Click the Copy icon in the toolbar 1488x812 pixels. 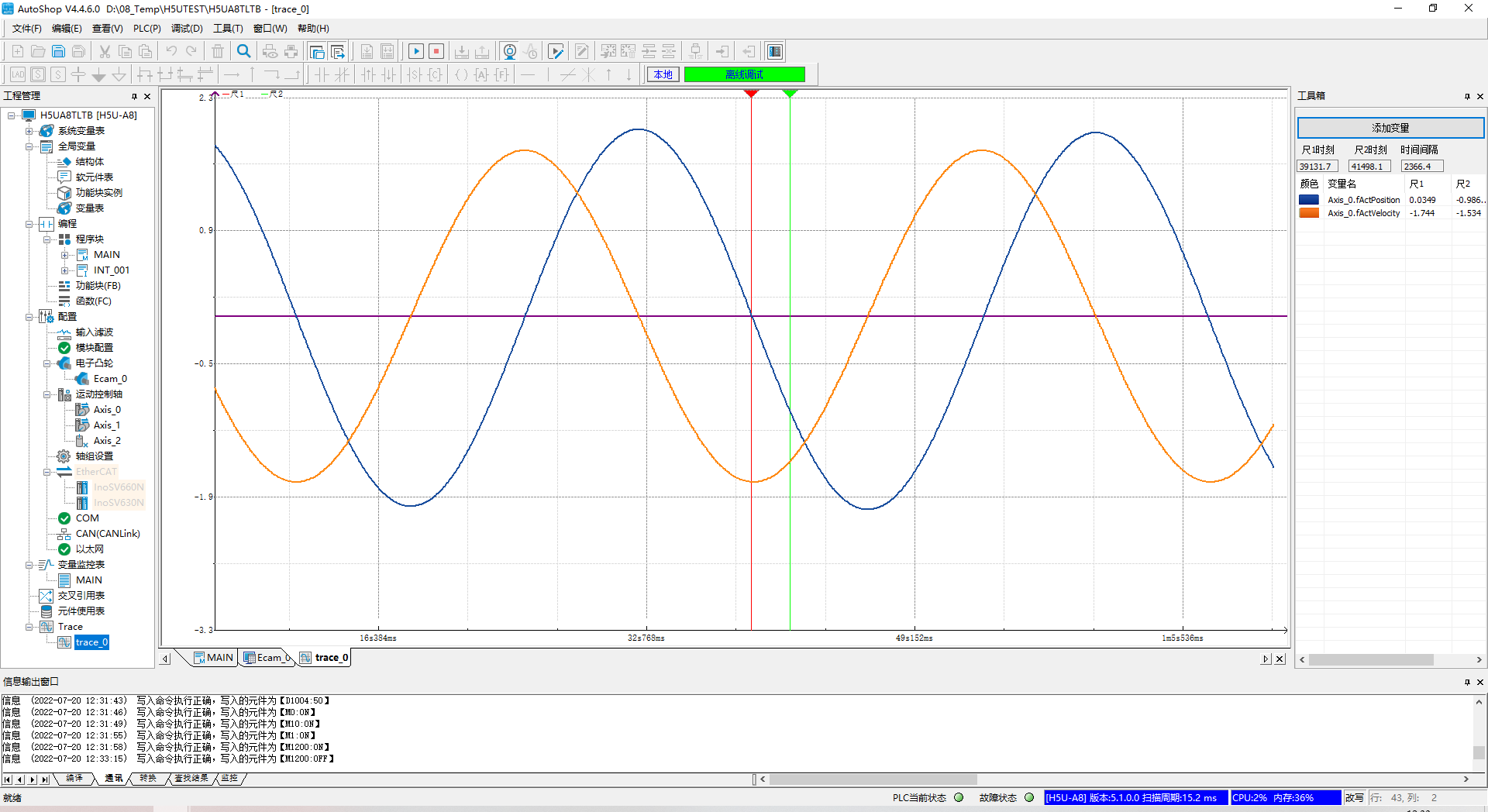125,51
